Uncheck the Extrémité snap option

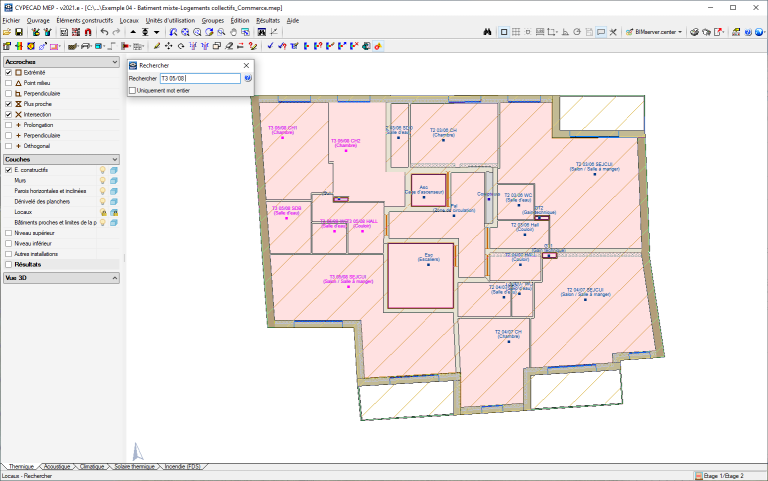8,73
